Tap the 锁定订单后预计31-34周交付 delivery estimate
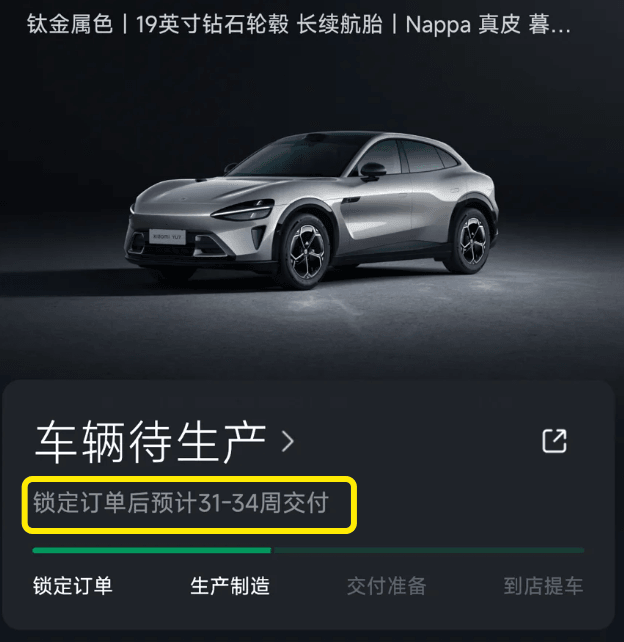Screen dimensions: 624x642 click(x=181, y=503)
